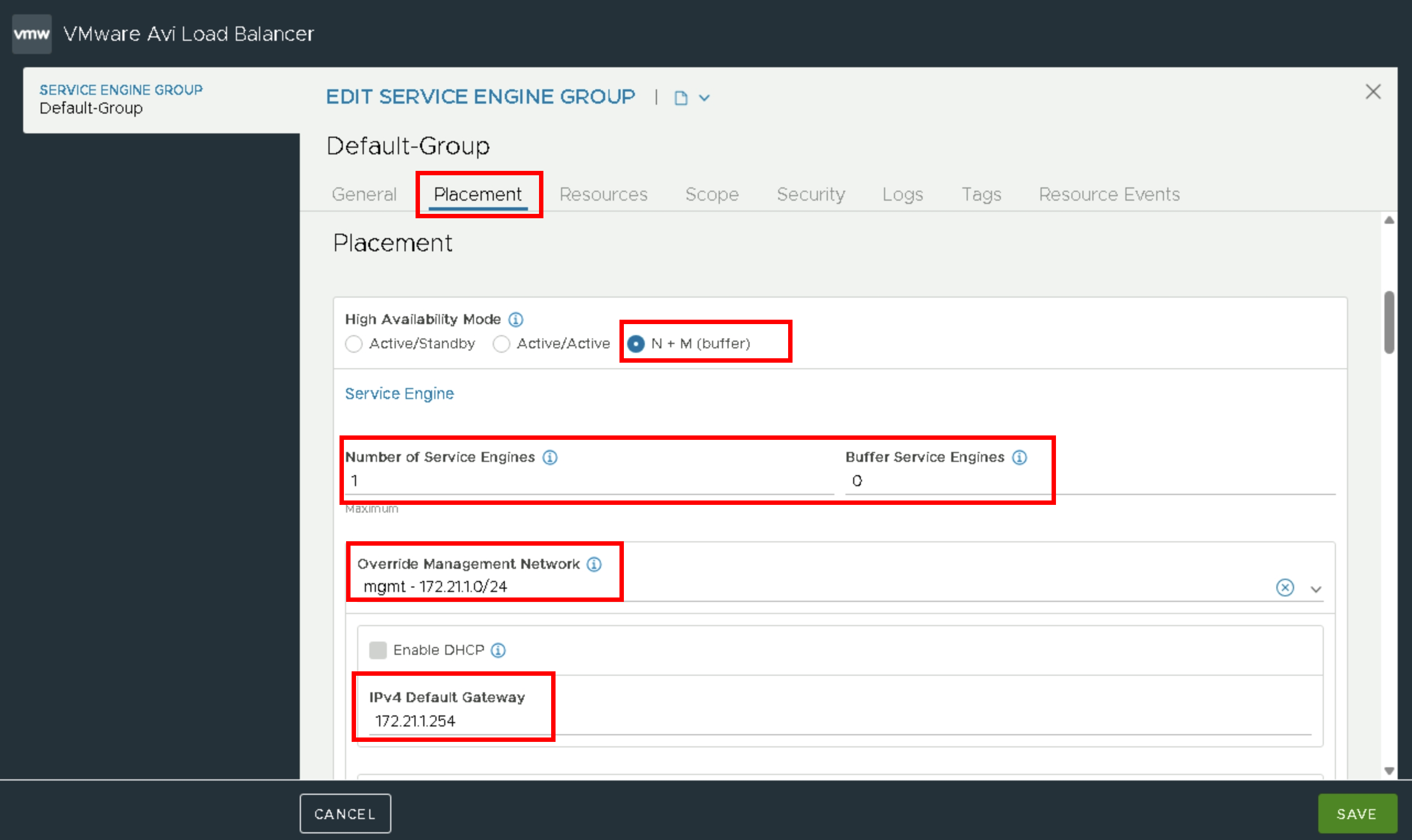Click the document icon beside Edit Service Engine Group
Viewport: 1412px width, 840px height.
[681, 98]
